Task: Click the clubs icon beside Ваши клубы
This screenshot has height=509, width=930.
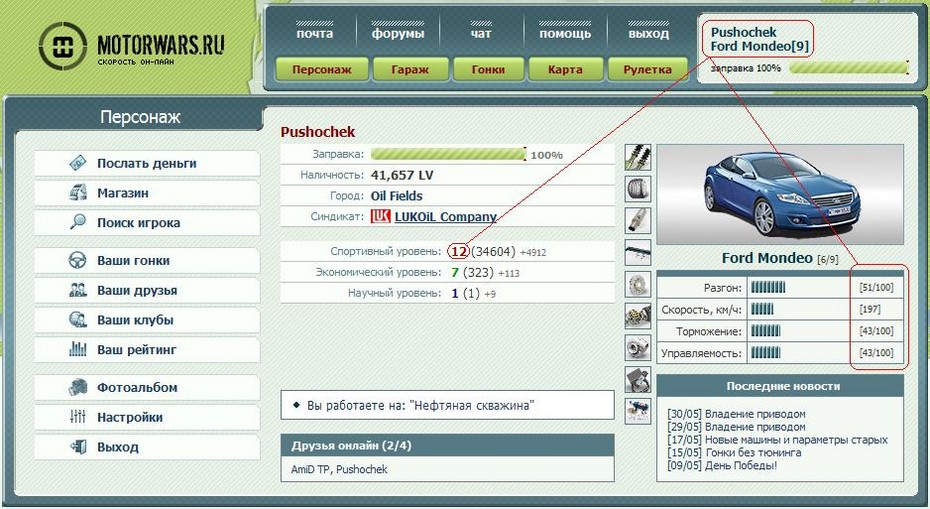Action: (x=78, y=320)
